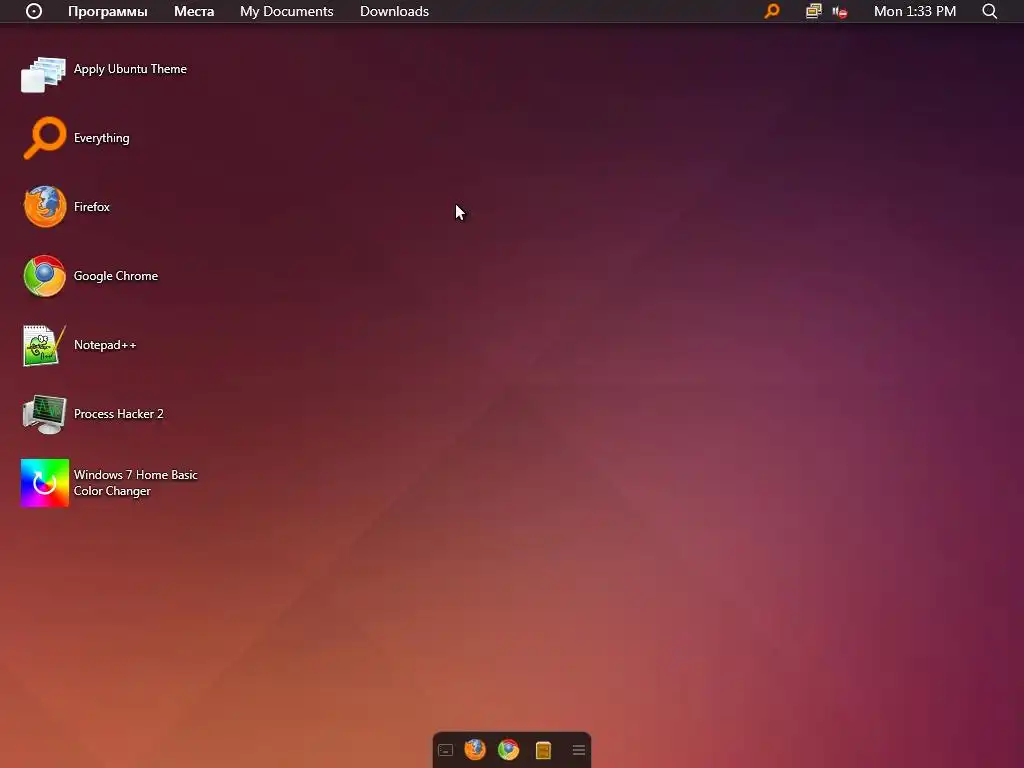Open the three-line menu in the dock
The width and height of the screenshot is (1024, 768).
click(x=579, y=750)
